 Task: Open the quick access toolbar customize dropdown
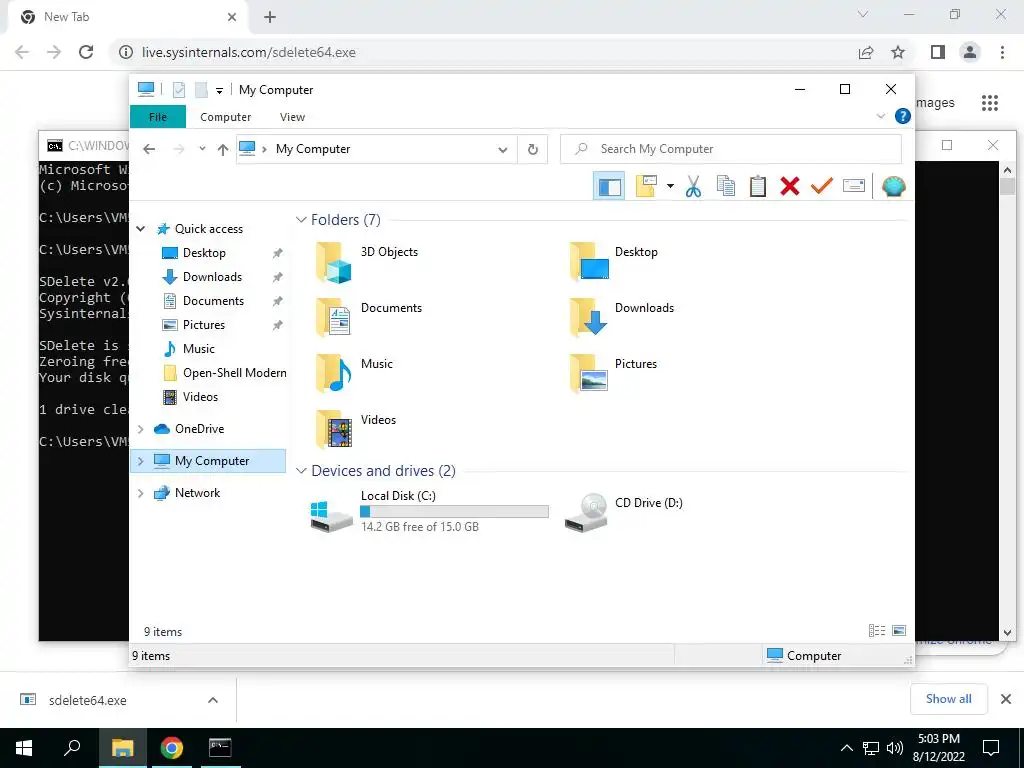[219, 90]
